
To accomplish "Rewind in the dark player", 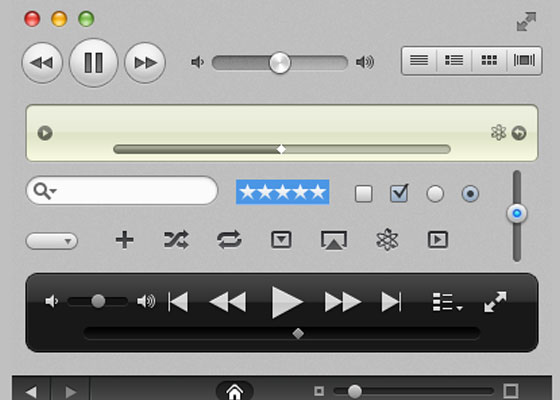I will coord(228,302).
